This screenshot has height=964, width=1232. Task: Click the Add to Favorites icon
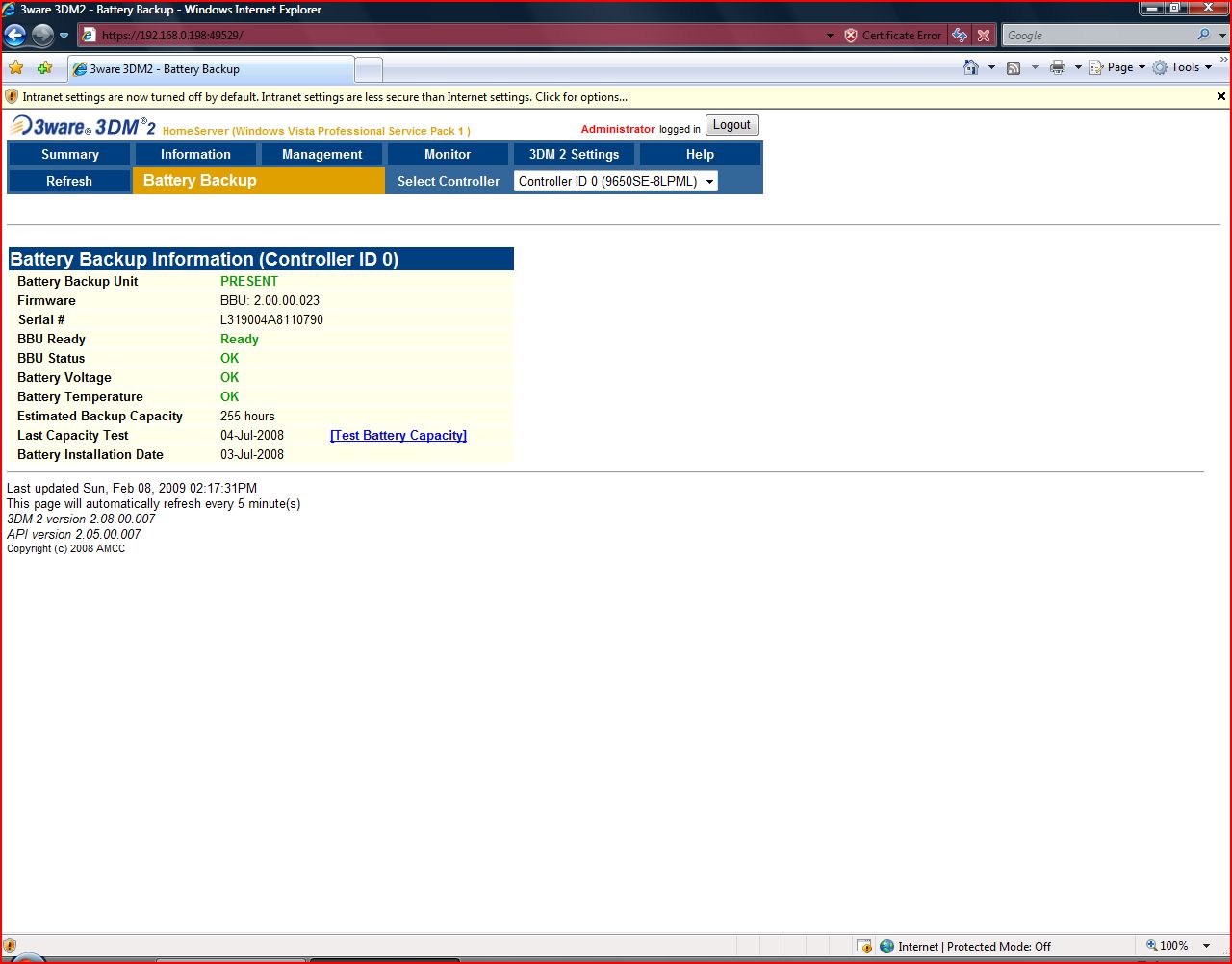point(44,68)
